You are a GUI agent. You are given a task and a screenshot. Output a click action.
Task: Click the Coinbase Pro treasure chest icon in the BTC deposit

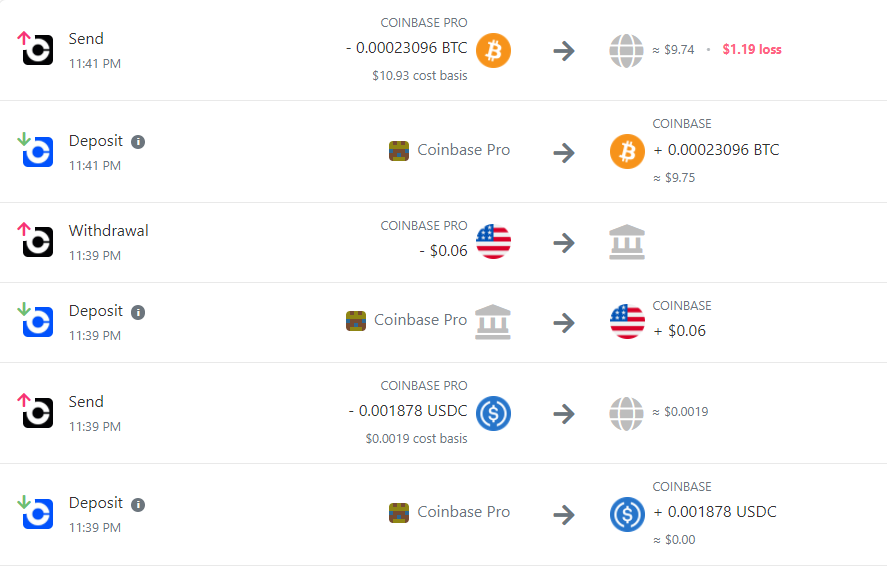tap(399, 150)
